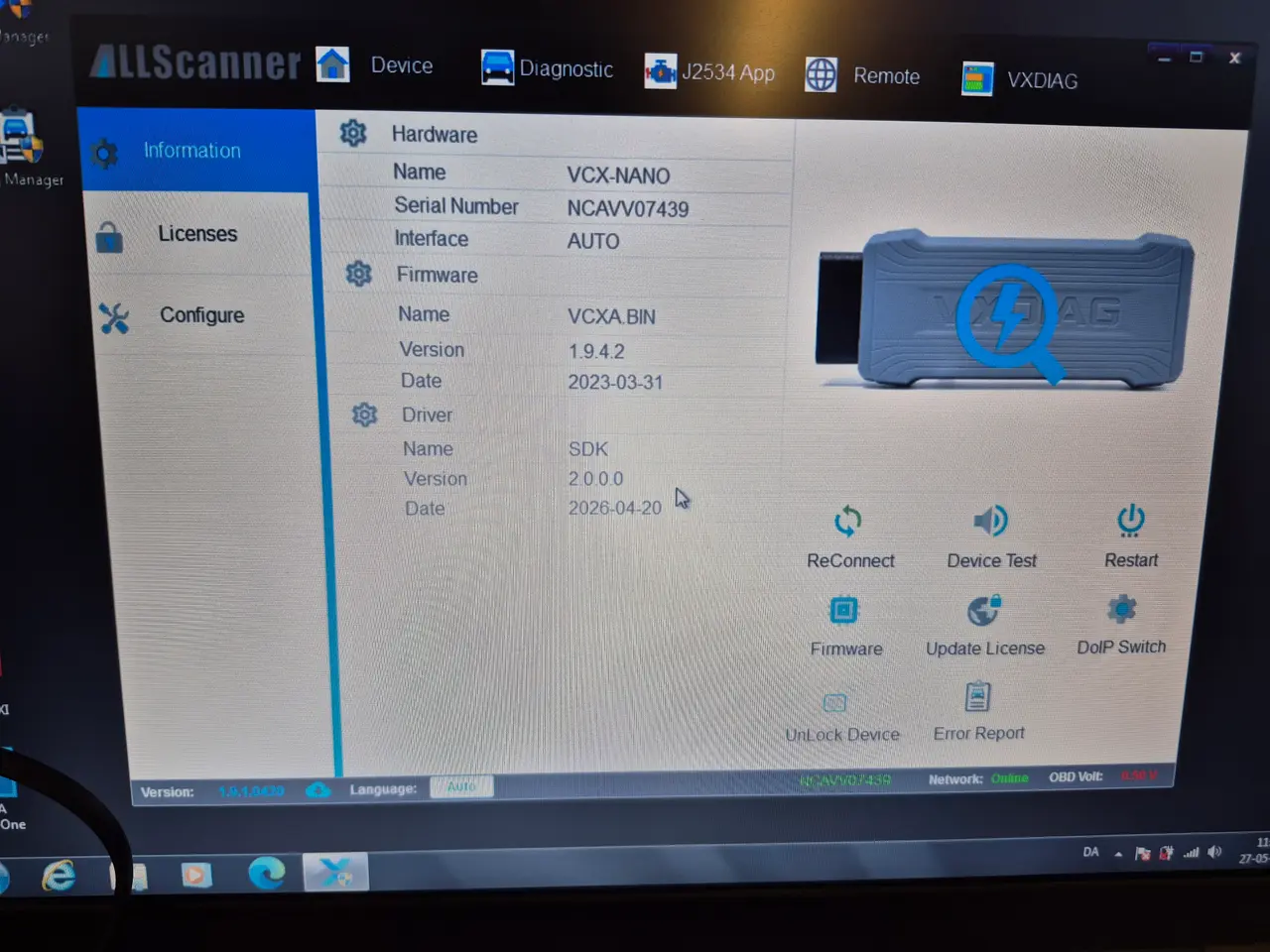Select the driver version 2.0.0.0

click(595, 479)
